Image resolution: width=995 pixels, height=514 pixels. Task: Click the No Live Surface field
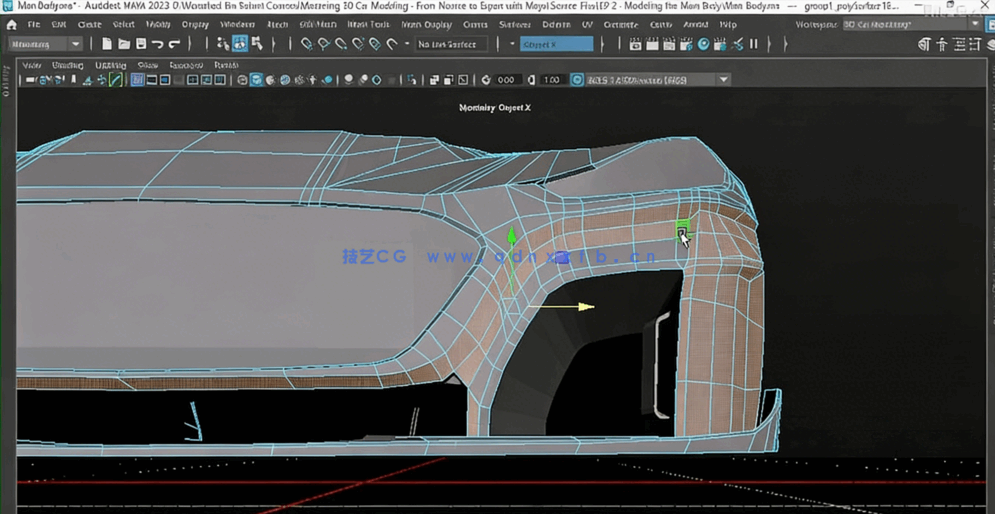(452, 44)
